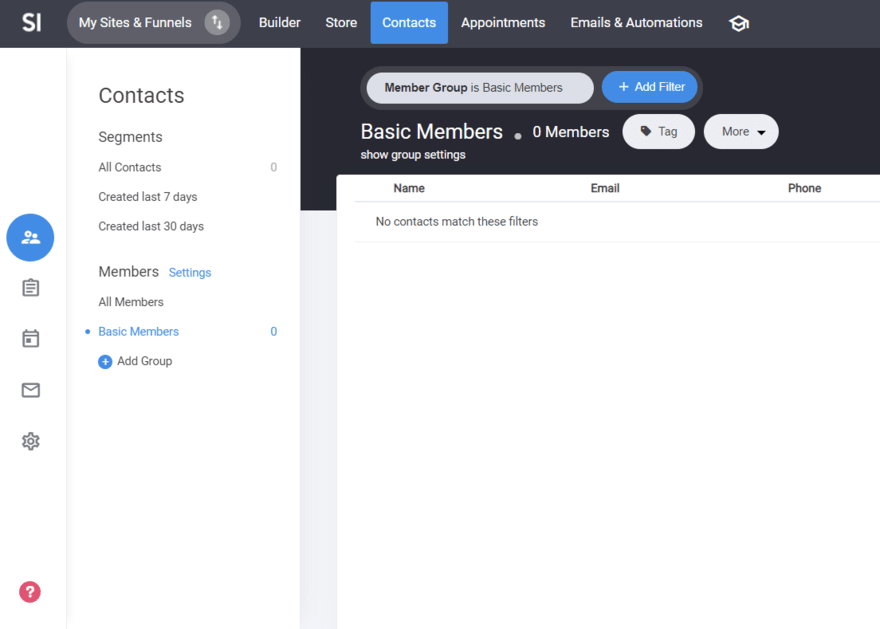Click the Member Group is Basic Members filter
The width and height of the screenshot is (880, 629).
[480, 88]
